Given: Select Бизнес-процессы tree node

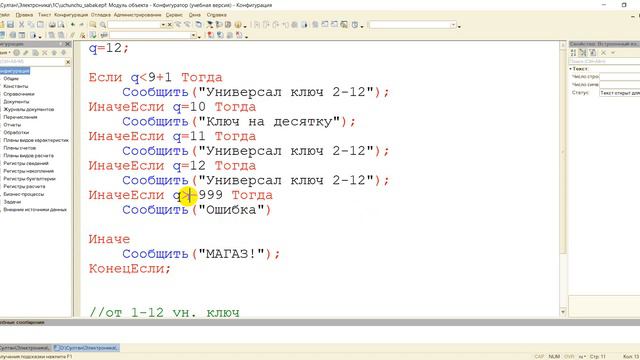Looking at the screenshot, I should tap(24, 194).
